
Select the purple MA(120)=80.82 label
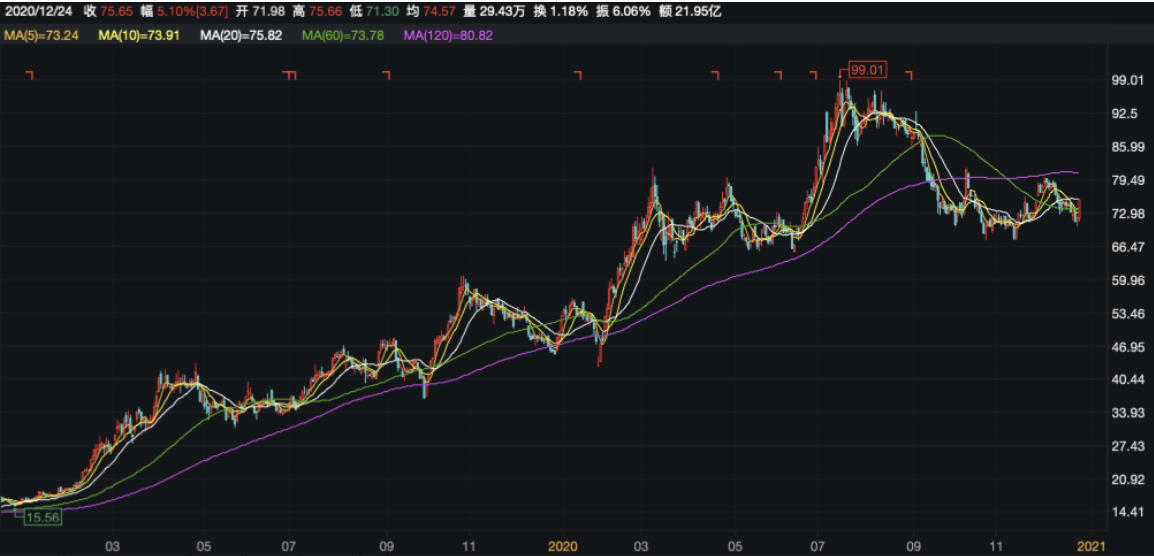coord(447,35)
